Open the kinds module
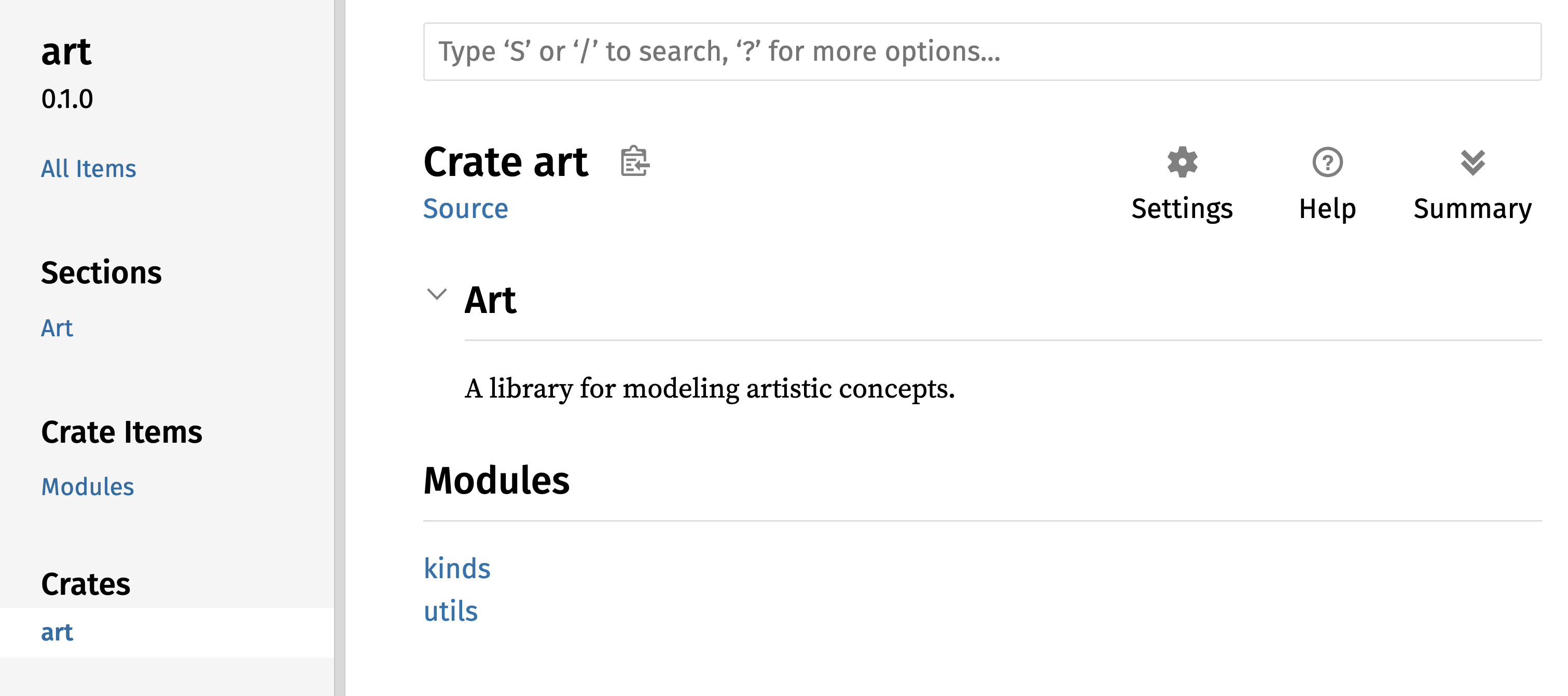This screenshot has height=696, width=1568. (457, 568)
